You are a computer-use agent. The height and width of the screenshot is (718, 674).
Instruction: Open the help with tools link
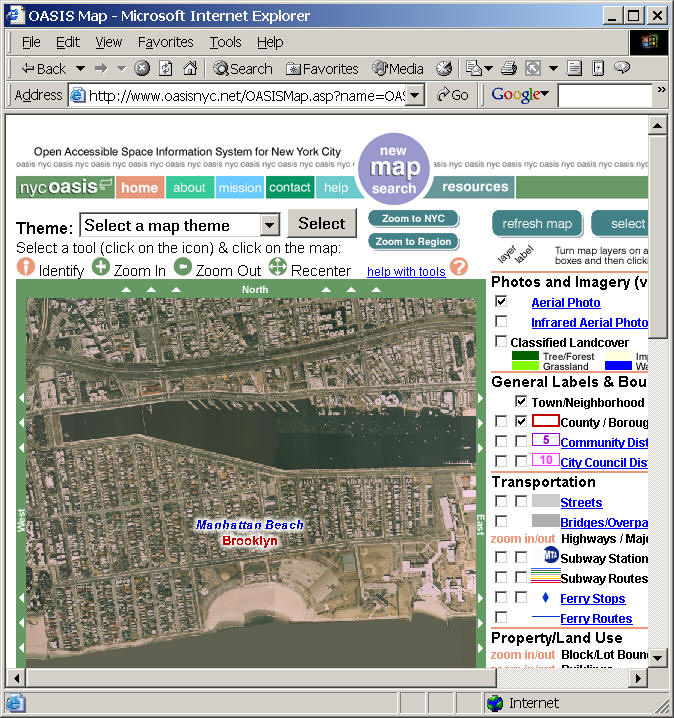[406, 272]
